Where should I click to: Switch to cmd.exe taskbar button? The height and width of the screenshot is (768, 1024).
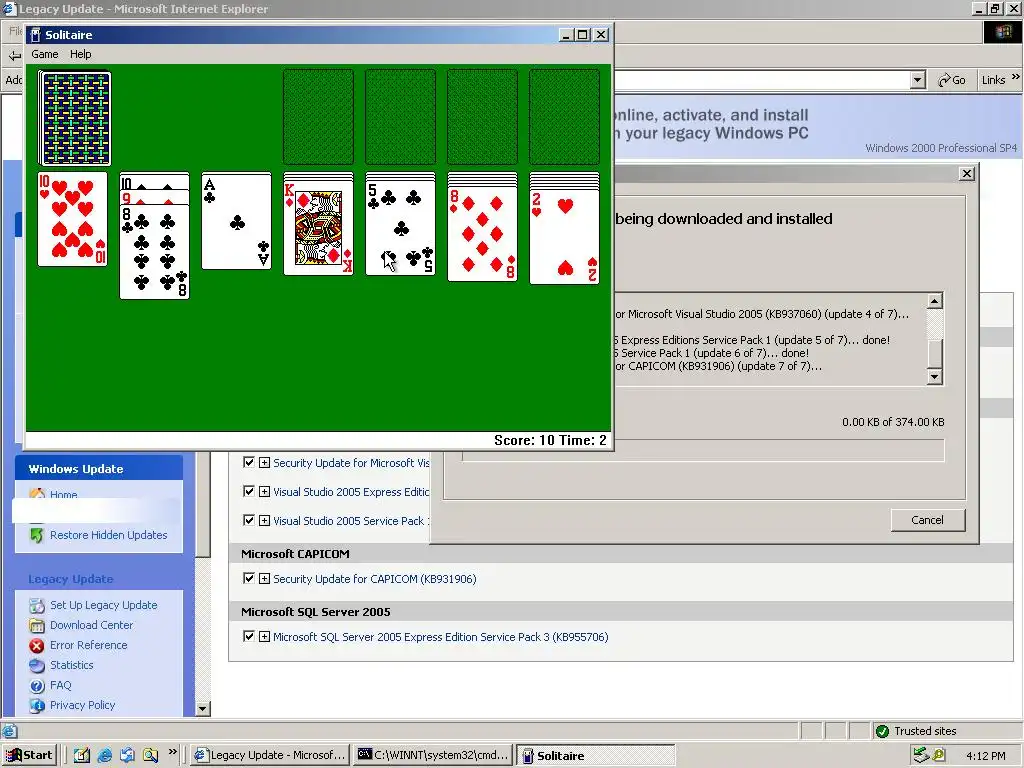pyautogui.click(x=432, y=755)
